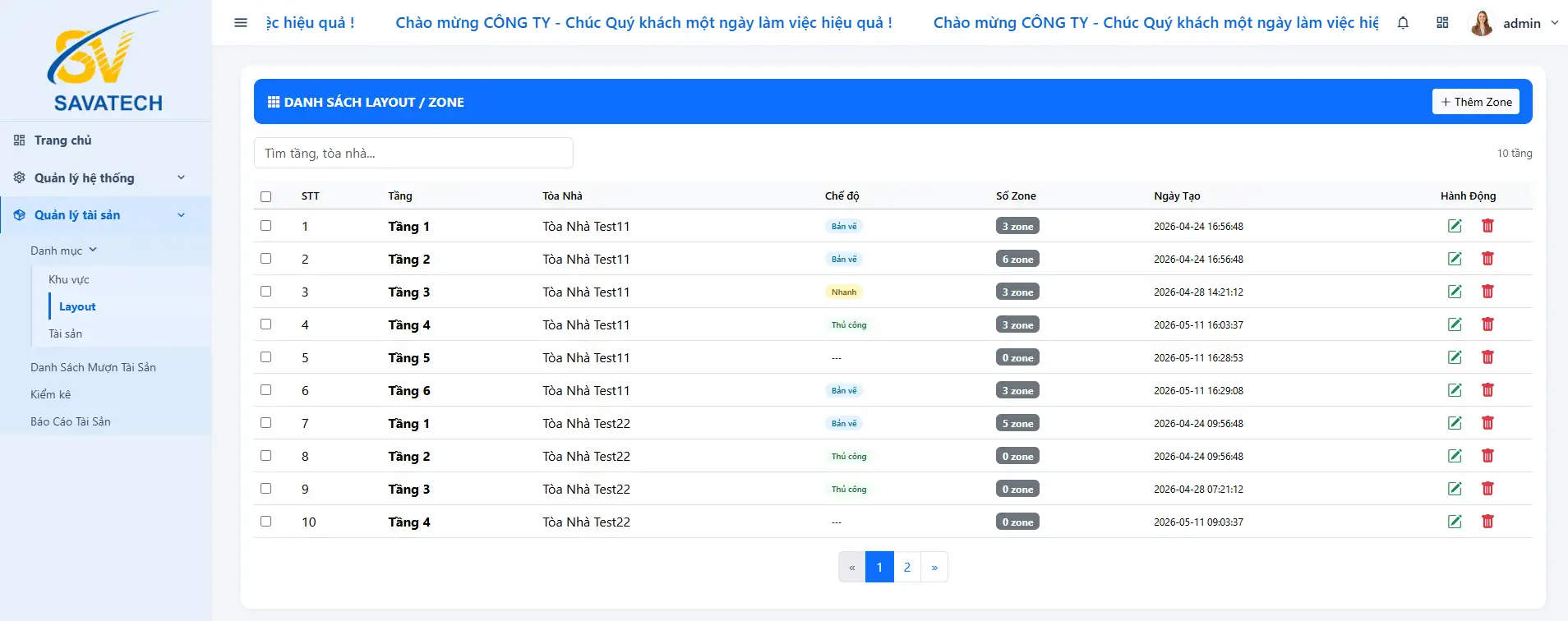Viewport: 1568px width, 621px height.
Task: Toggle the hamburger sidebar menu
Action: coord(241,23)
